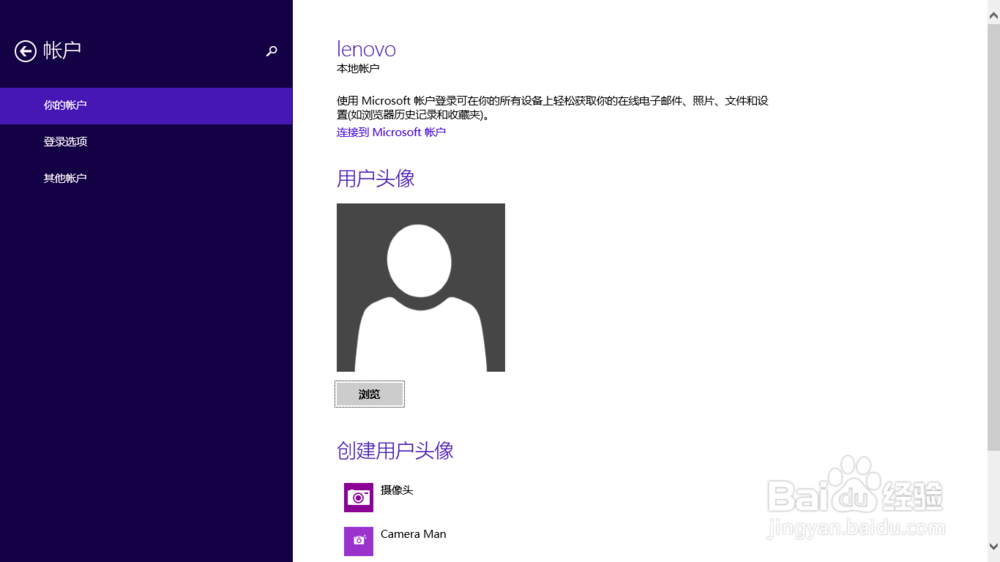Viewport: 1000px width, 562px height.
Task: Go back using the arrow beside 帐户
Action: (26, 51)
